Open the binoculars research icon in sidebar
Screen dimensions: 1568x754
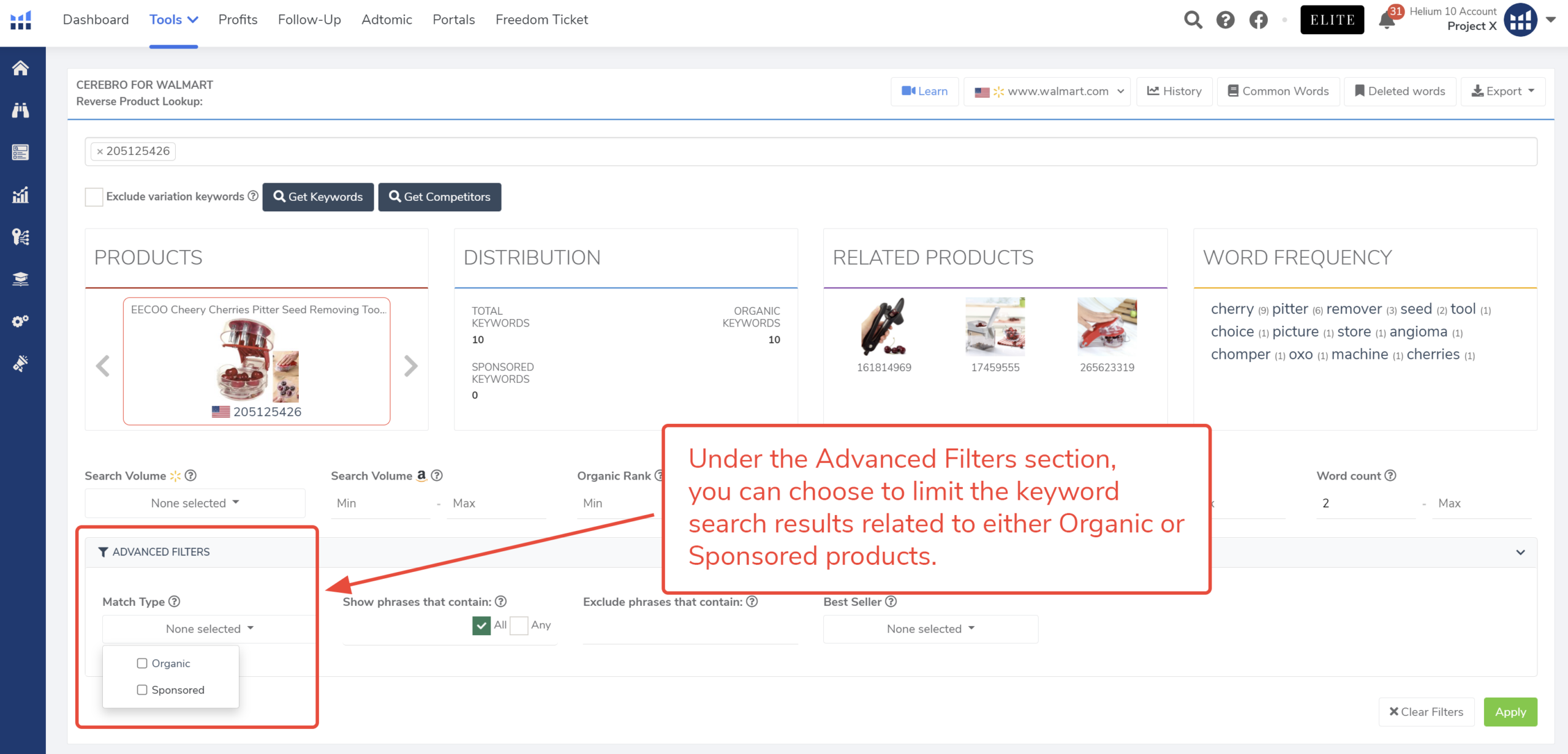[x=21, y=110]
